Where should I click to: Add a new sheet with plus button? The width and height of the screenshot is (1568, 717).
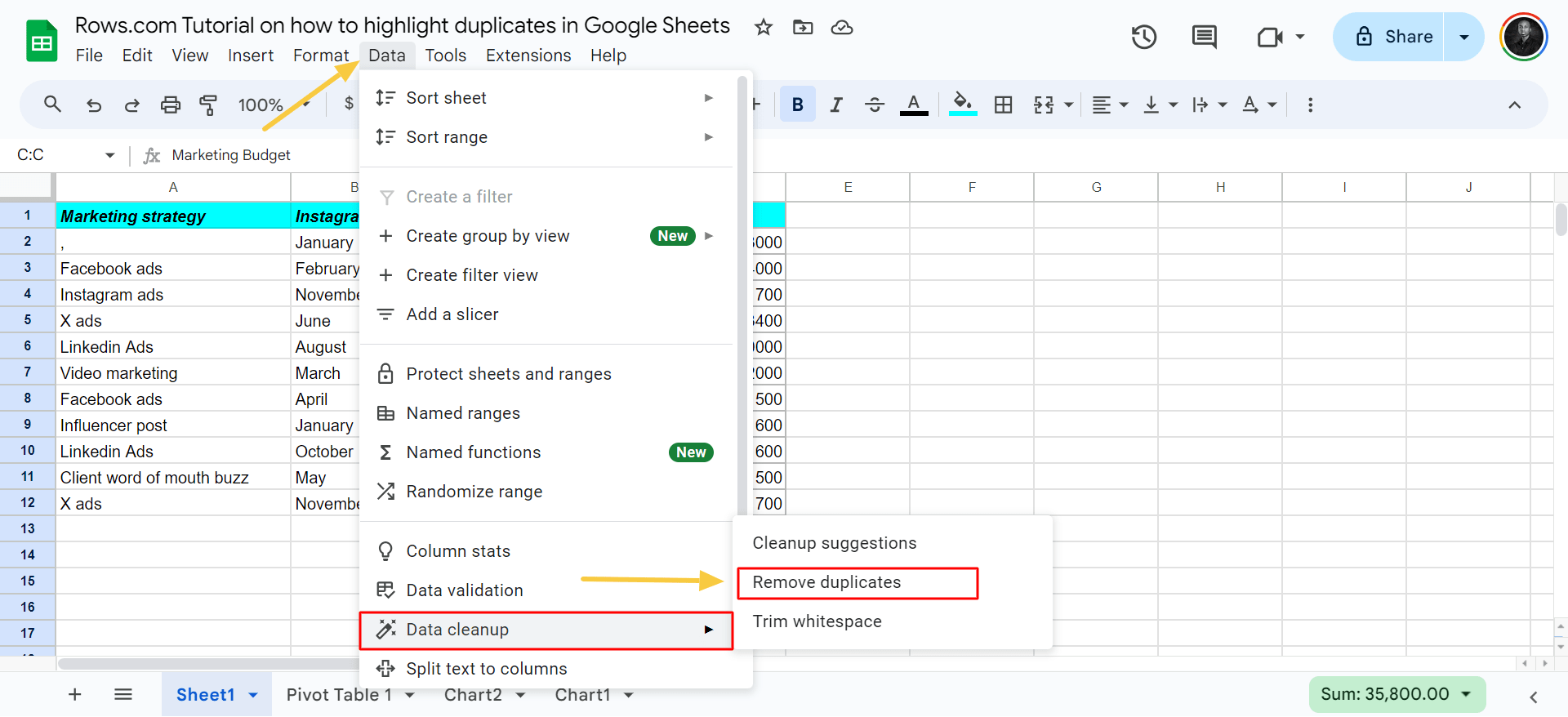coord(75,694)
